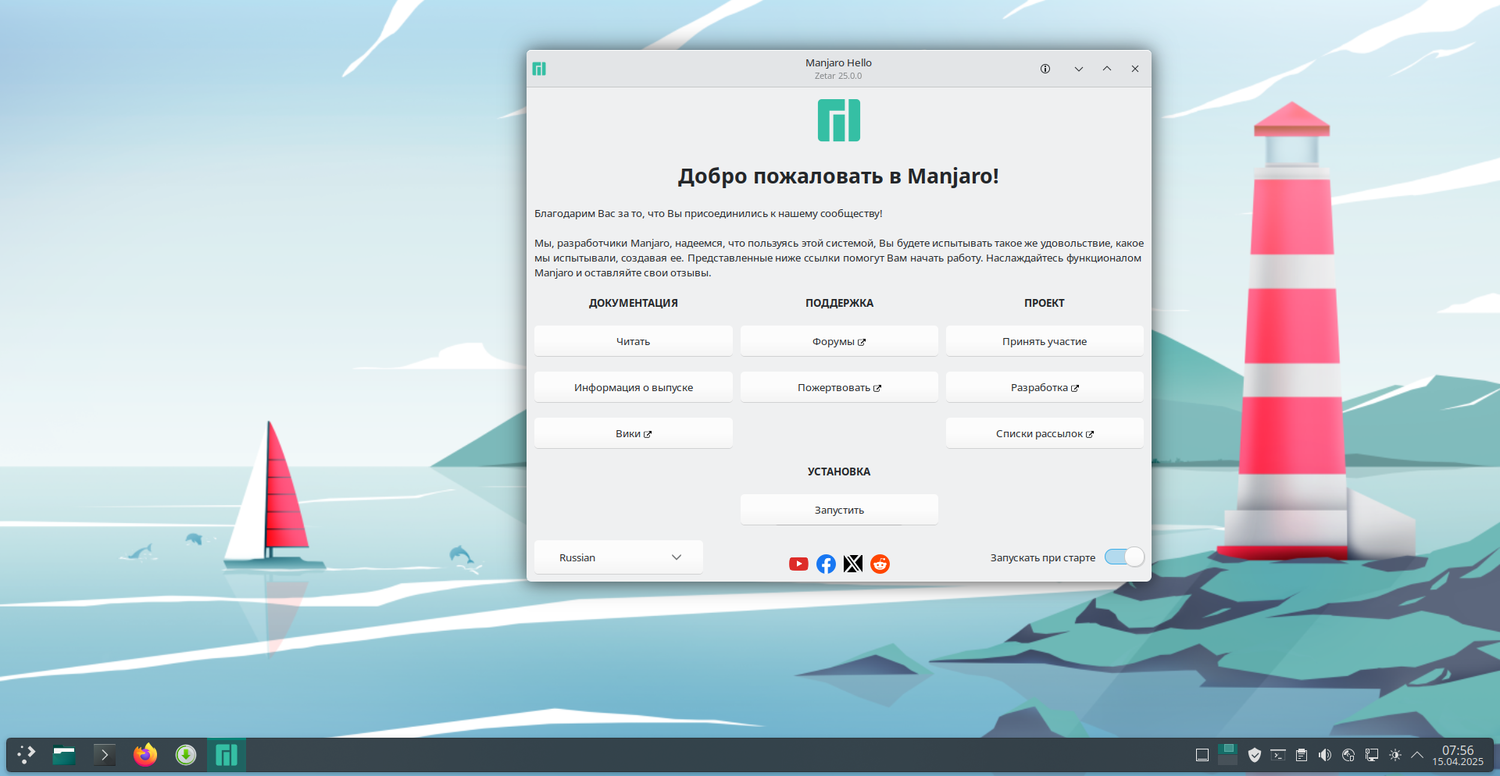Open the clock showing 07:56
The image size is (1500, 776).
(1458, 755)
